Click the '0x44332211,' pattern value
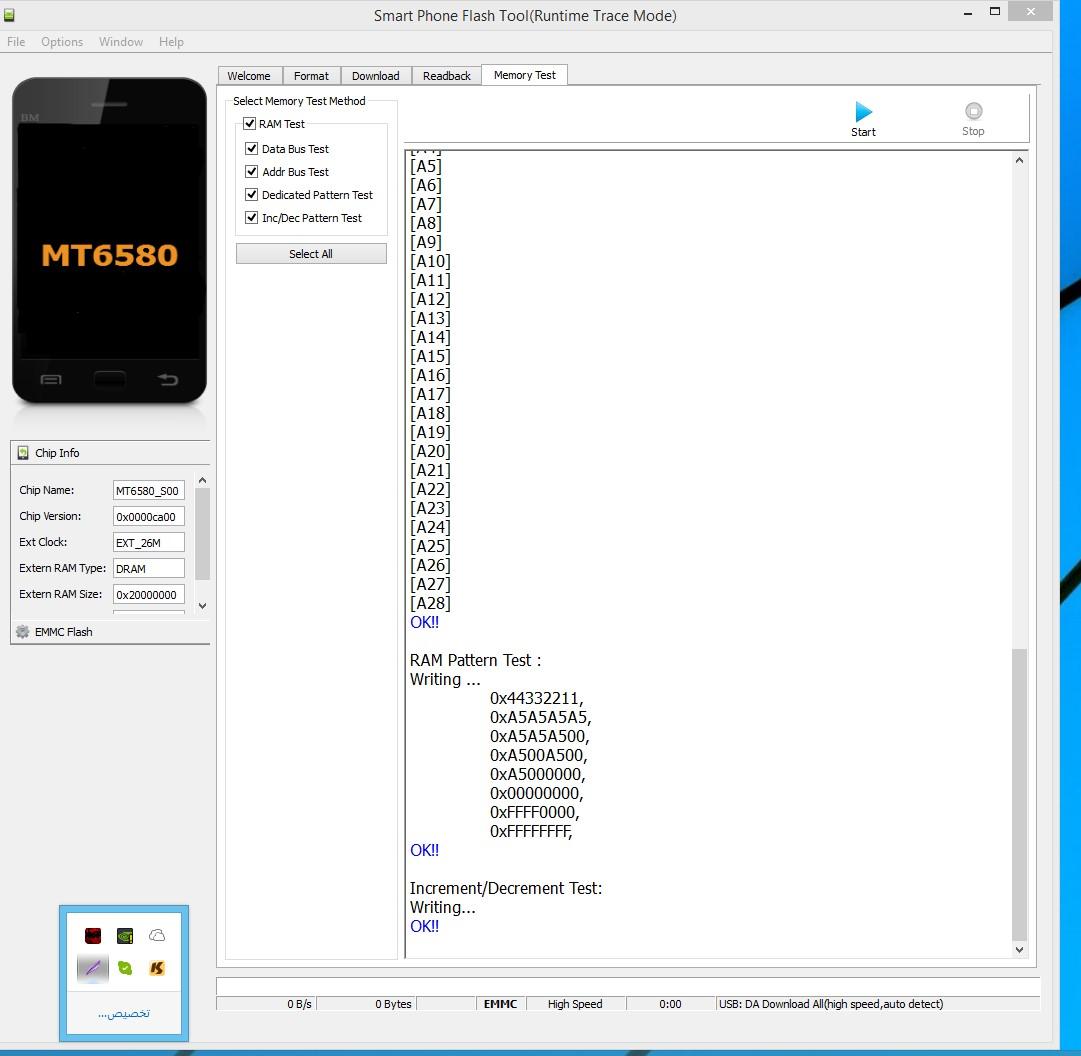1081x1056 pixels. tap(537, 698)
